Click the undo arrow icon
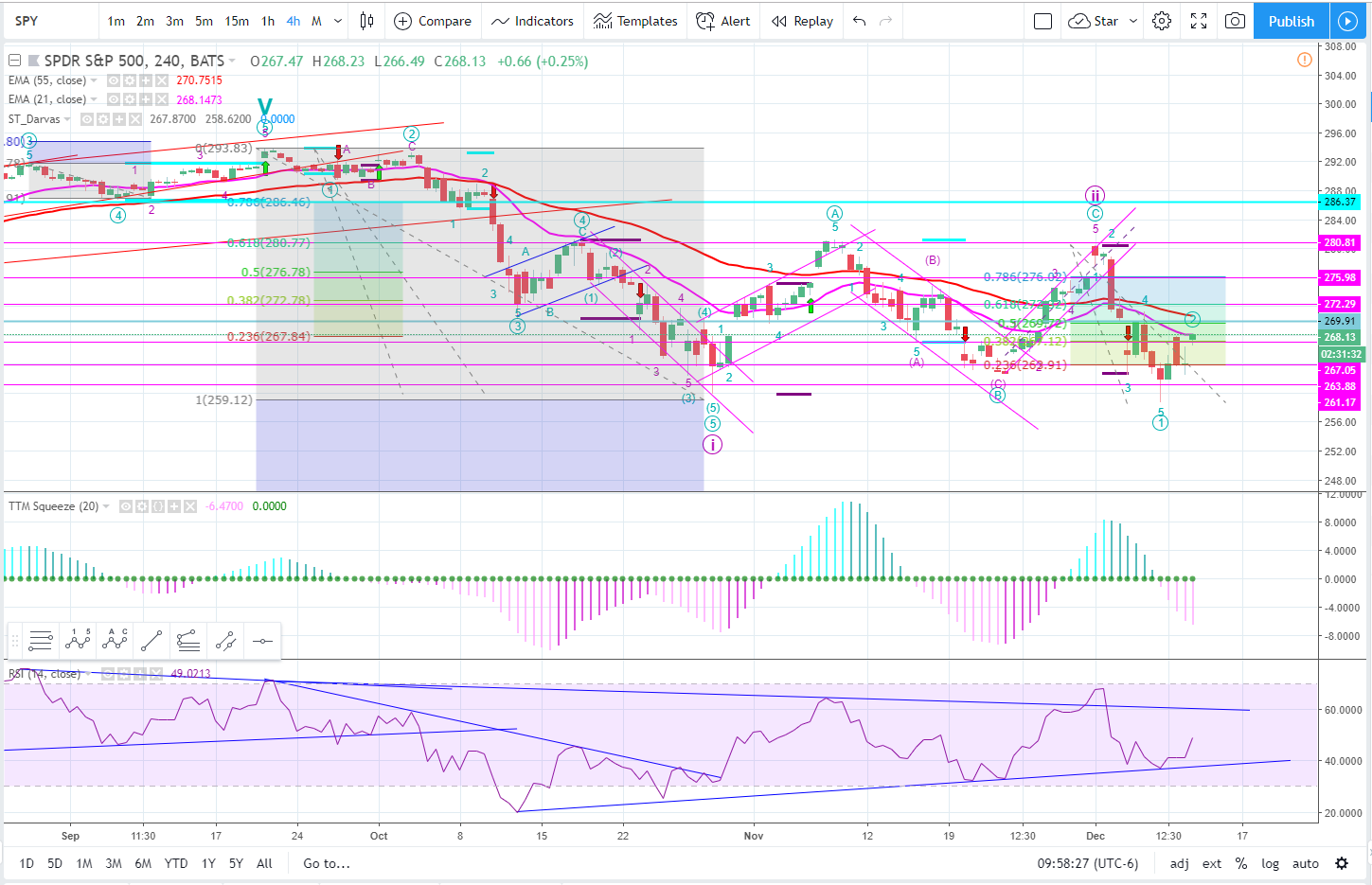The height and width of the screenshot is (885, 1372). click(860, 21)
